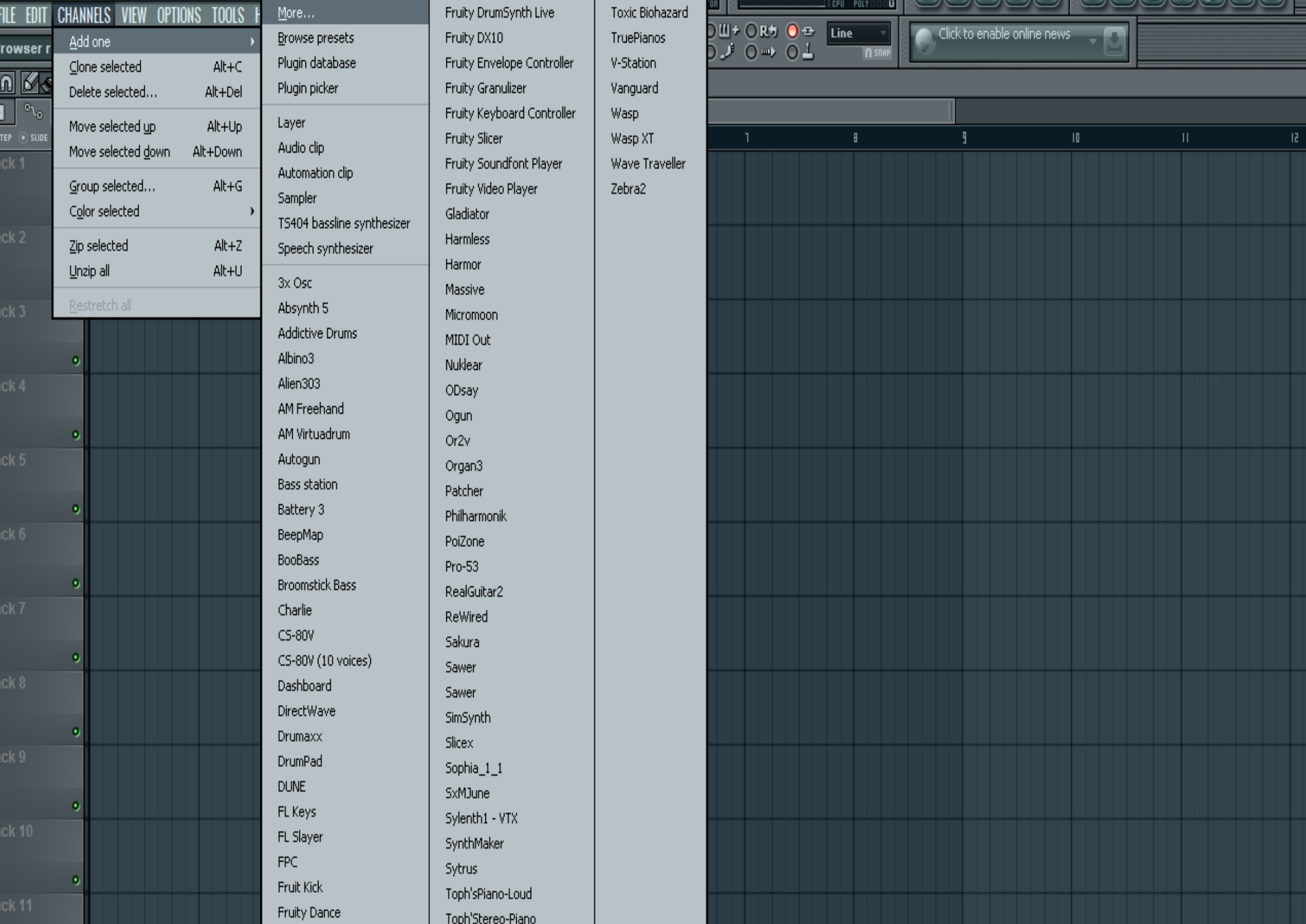Mute track 5 with its green dot
Screen dimensions: 1306x924
click(x=75, y=509)
